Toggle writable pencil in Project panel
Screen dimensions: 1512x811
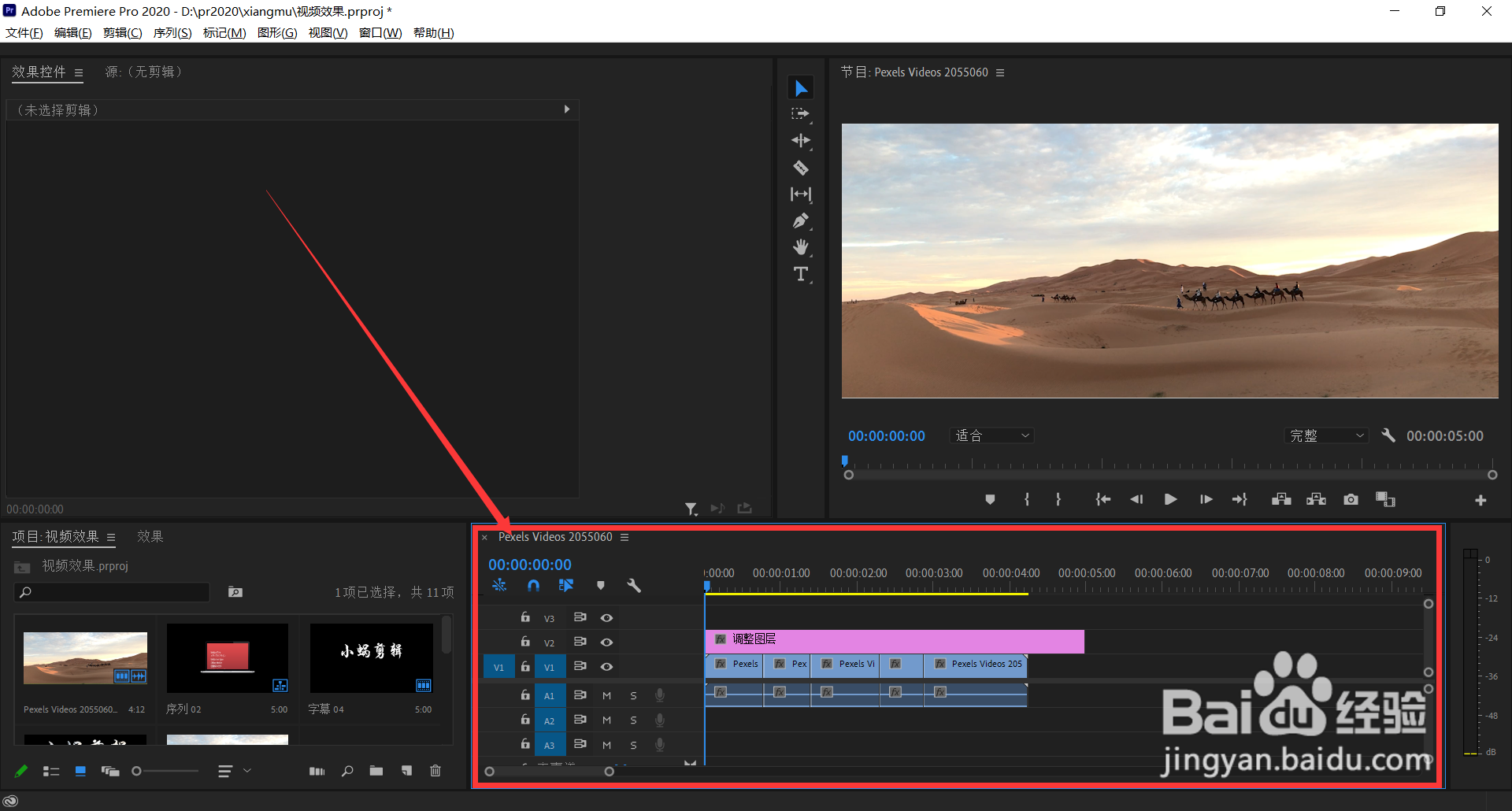pyautogui.click(x=21, y=771)
